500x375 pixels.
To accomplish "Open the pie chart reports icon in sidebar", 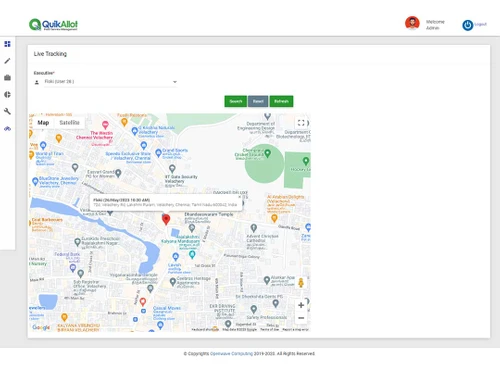I will 7,95.
